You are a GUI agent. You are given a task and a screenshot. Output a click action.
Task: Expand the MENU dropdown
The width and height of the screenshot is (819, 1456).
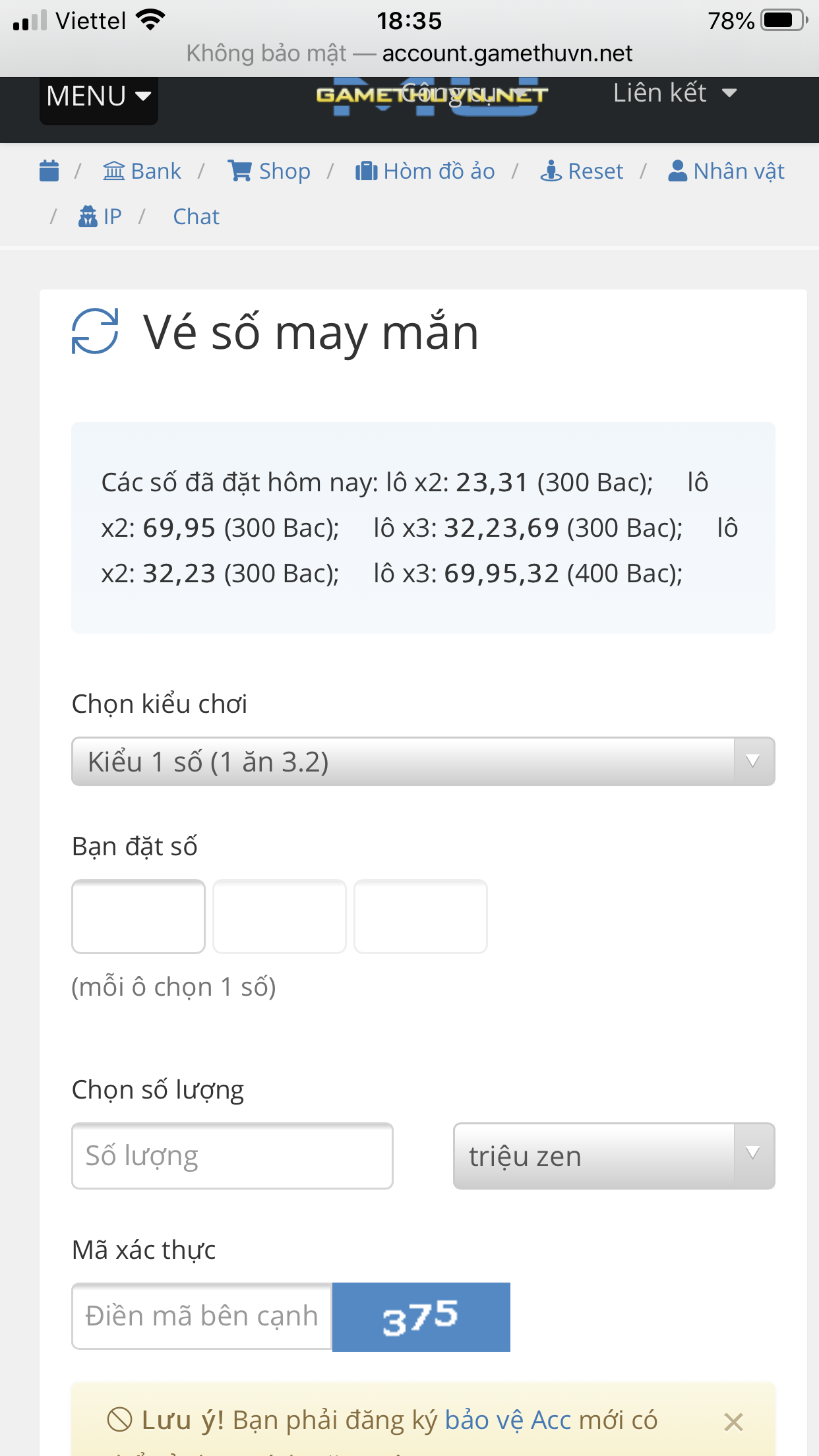(x=99, y=96)
